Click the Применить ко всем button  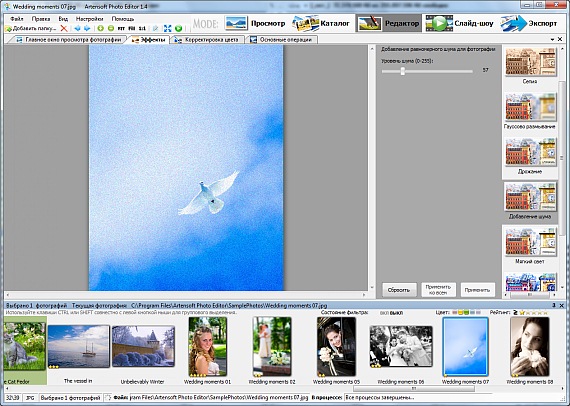point(438,290)
